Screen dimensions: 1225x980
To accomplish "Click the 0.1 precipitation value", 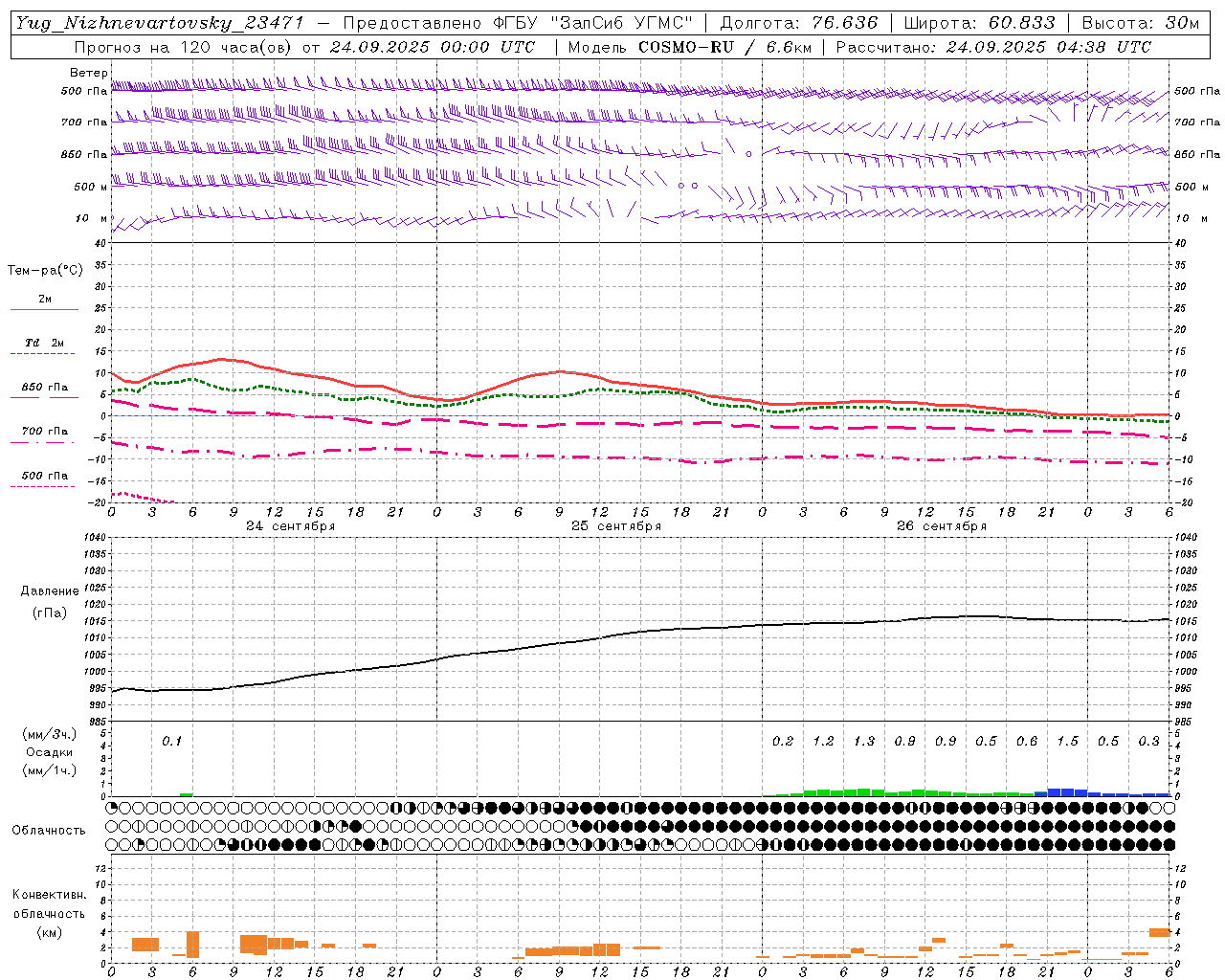I will click(171, 741).
